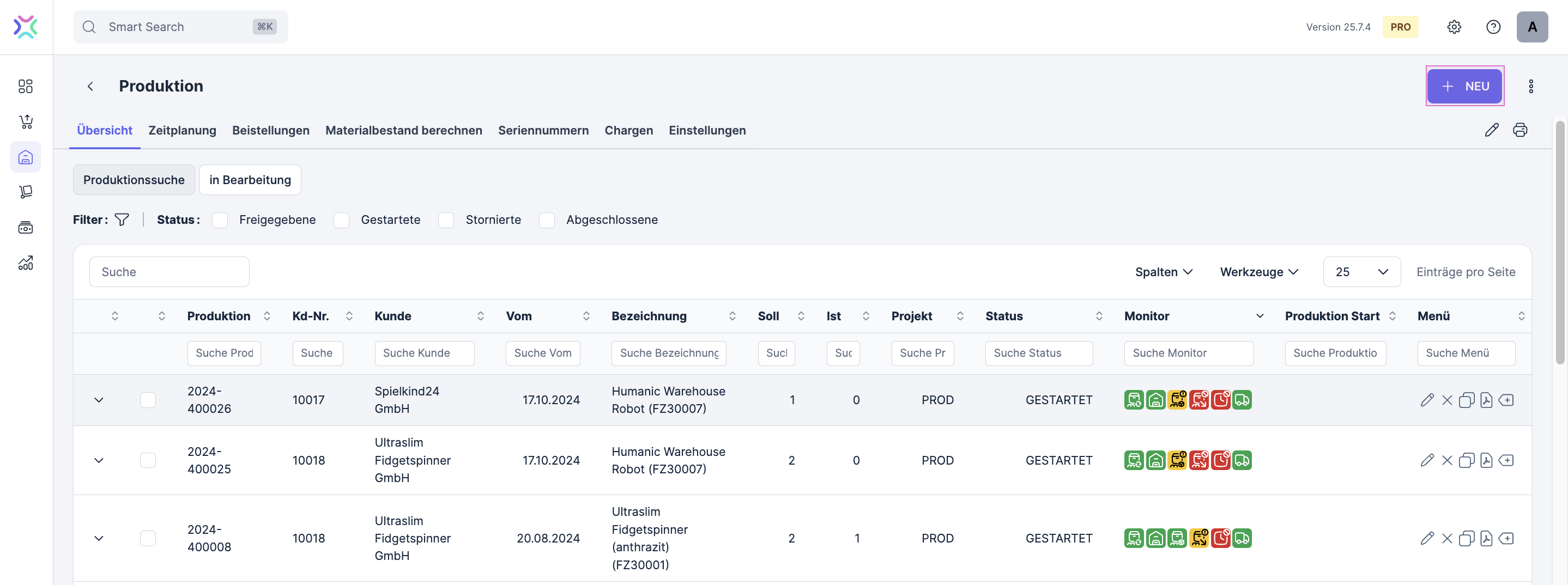Open the entries per page dropdown
Viewport: 1568px width, 585px height.
tap(1361, 272)
